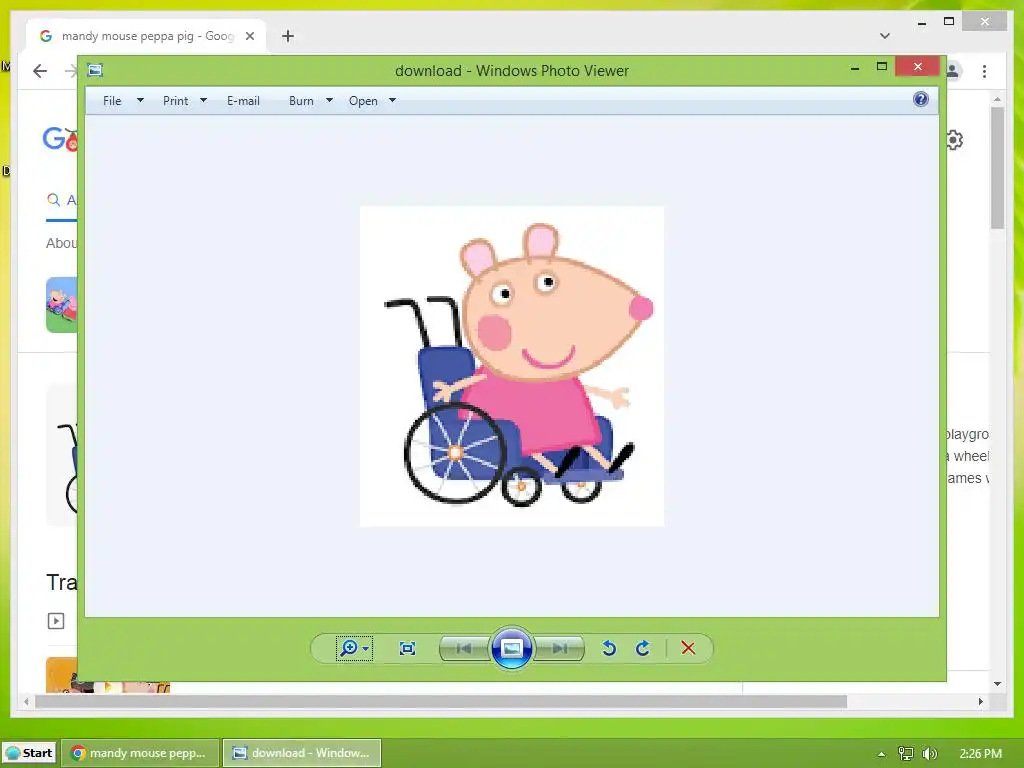Open the Print menu
The image size is (1024, 768).
(x=176, y=101)
